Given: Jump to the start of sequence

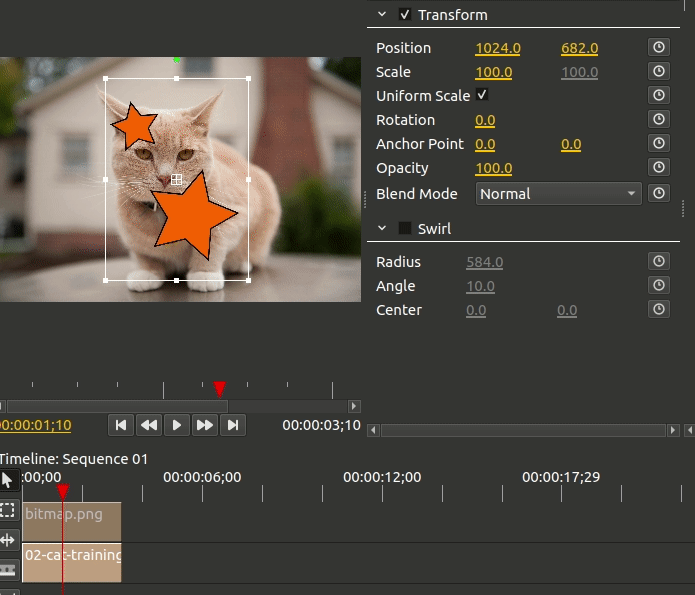Looking at the screenshot, I should tap(121, 425).
